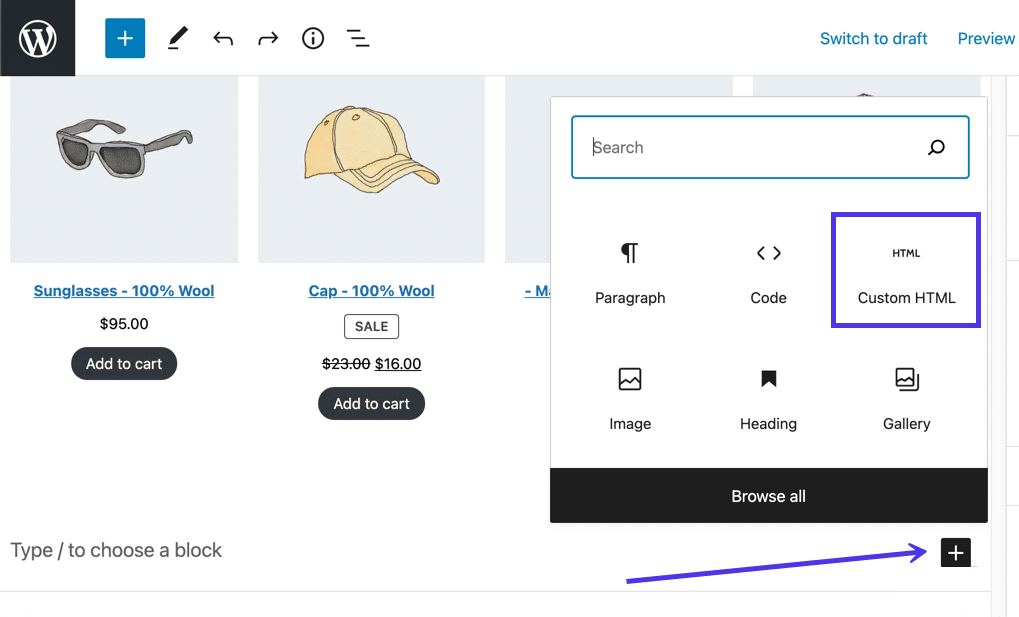
Task: Add the Cap to cart
Action: tap(371, 404)
